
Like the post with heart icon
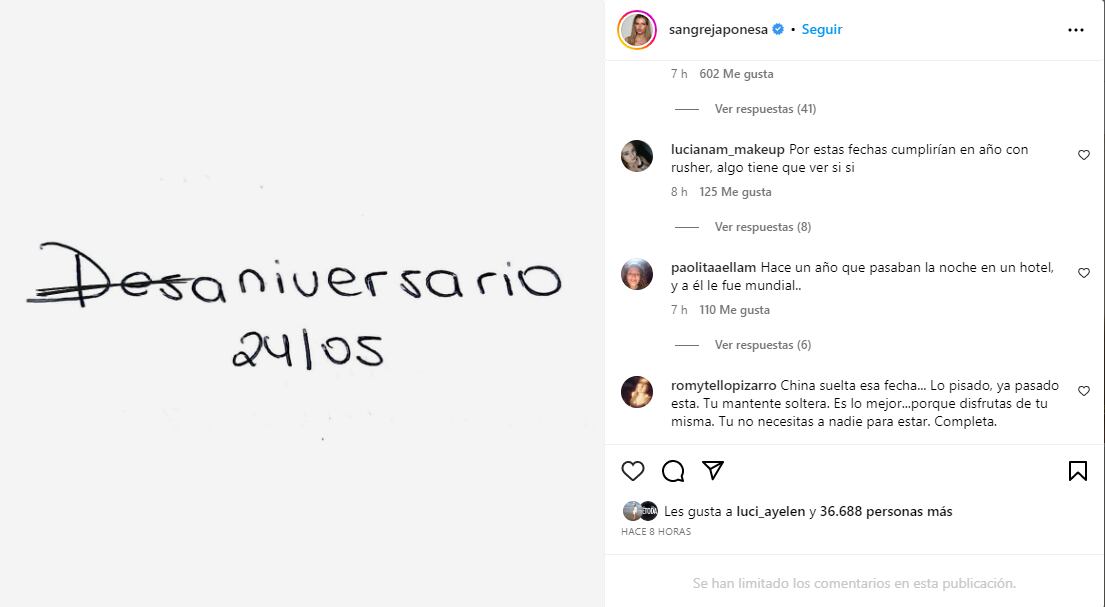coord(633,471)
